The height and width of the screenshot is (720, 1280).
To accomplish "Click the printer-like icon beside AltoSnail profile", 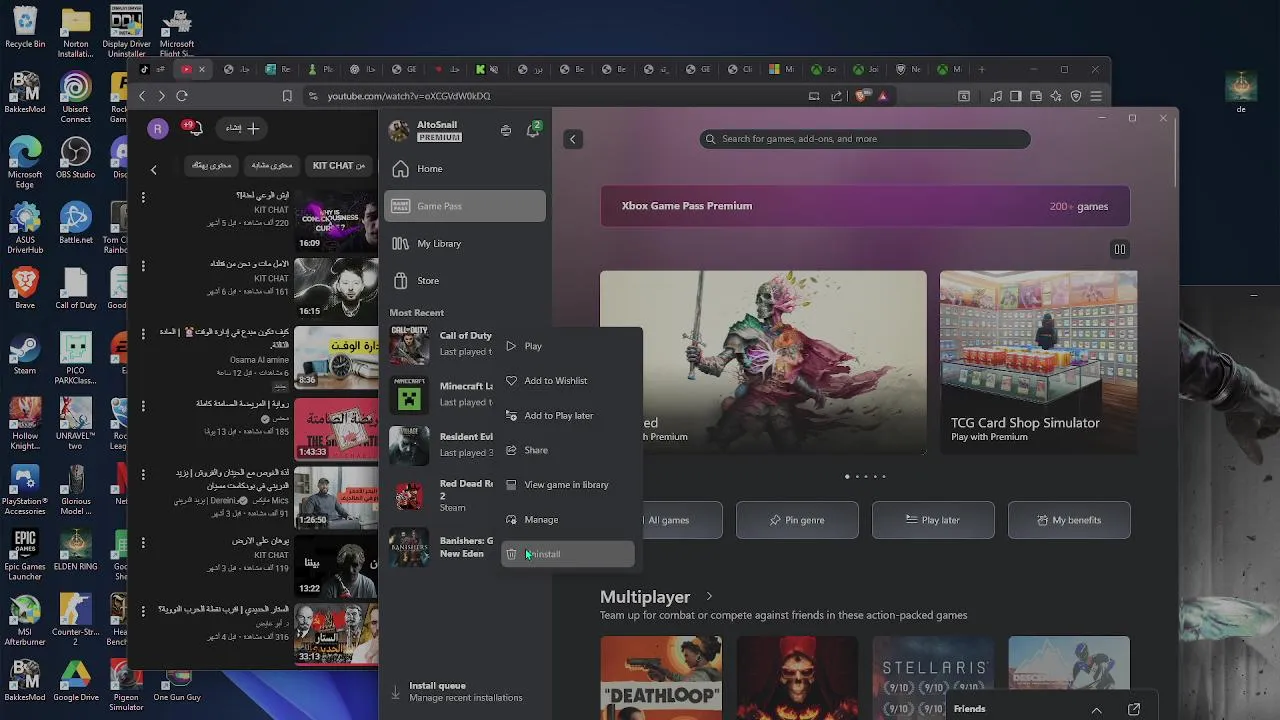I will [506, 131].
